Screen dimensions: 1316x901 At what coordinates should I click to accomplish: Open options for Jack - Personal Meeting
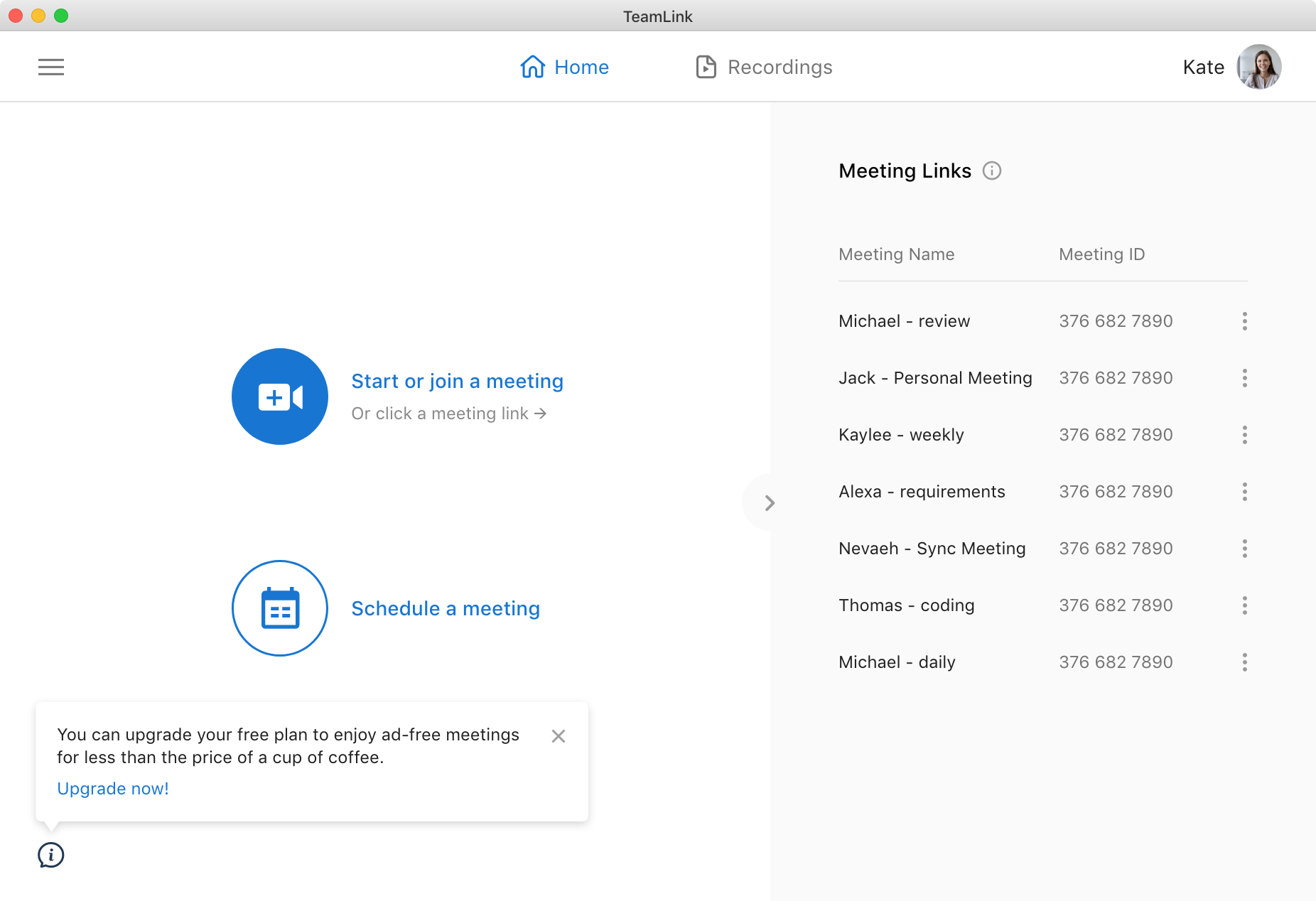(1244, 378)
